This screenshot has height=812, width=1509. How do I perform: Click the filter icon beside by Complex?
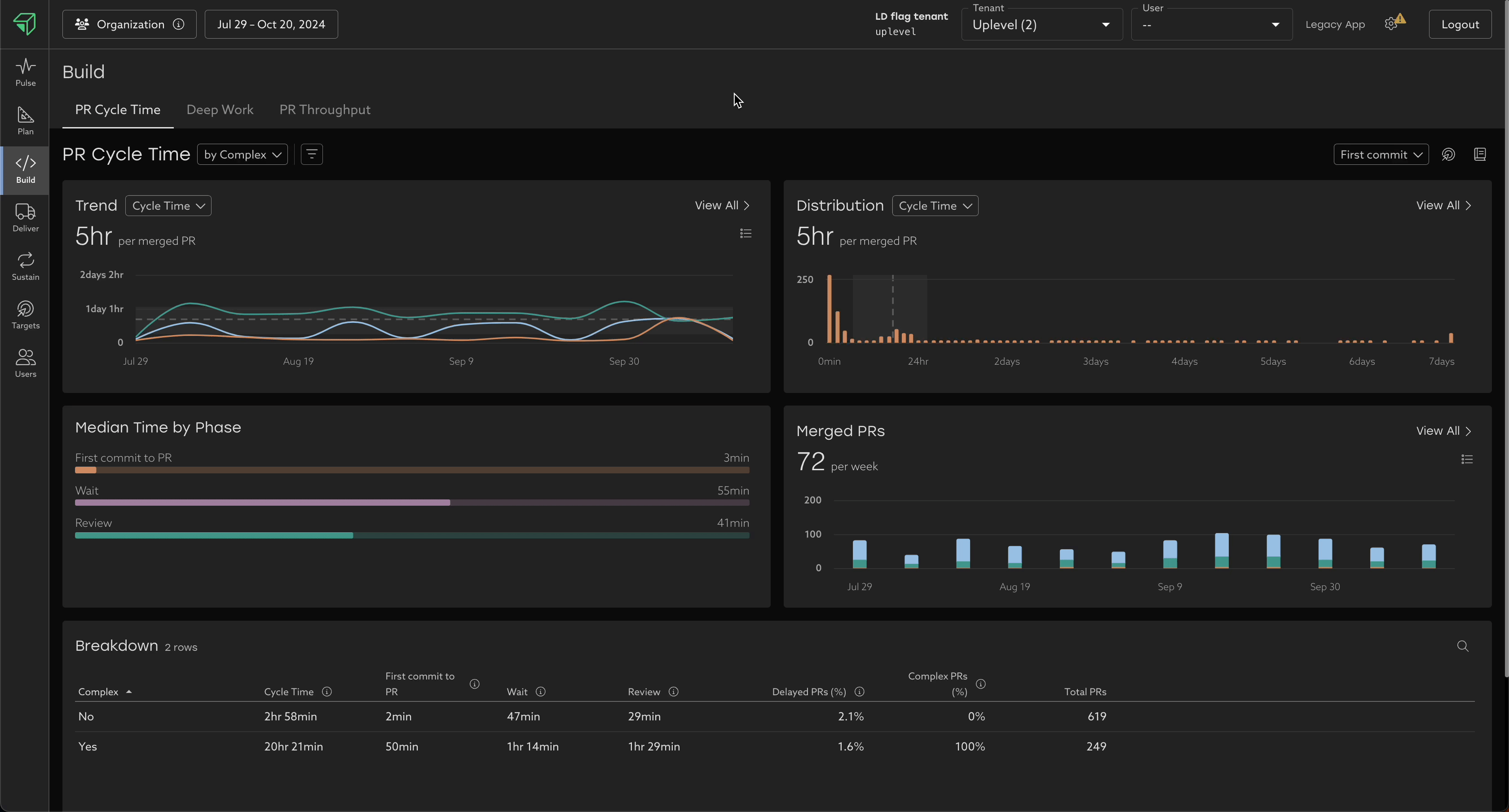(312, 154)
